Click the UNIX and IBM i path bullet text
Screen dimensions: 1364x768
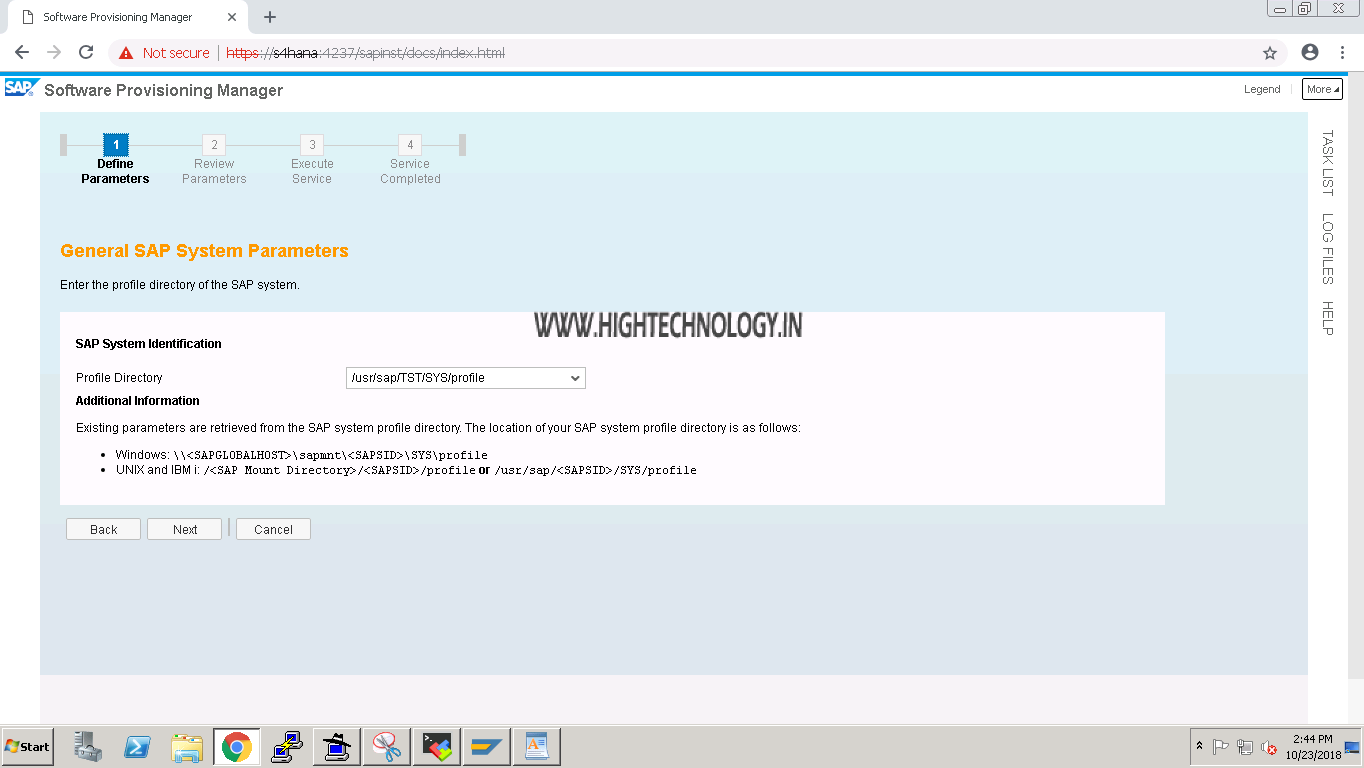pyautogui.click(x=406, y=470)
